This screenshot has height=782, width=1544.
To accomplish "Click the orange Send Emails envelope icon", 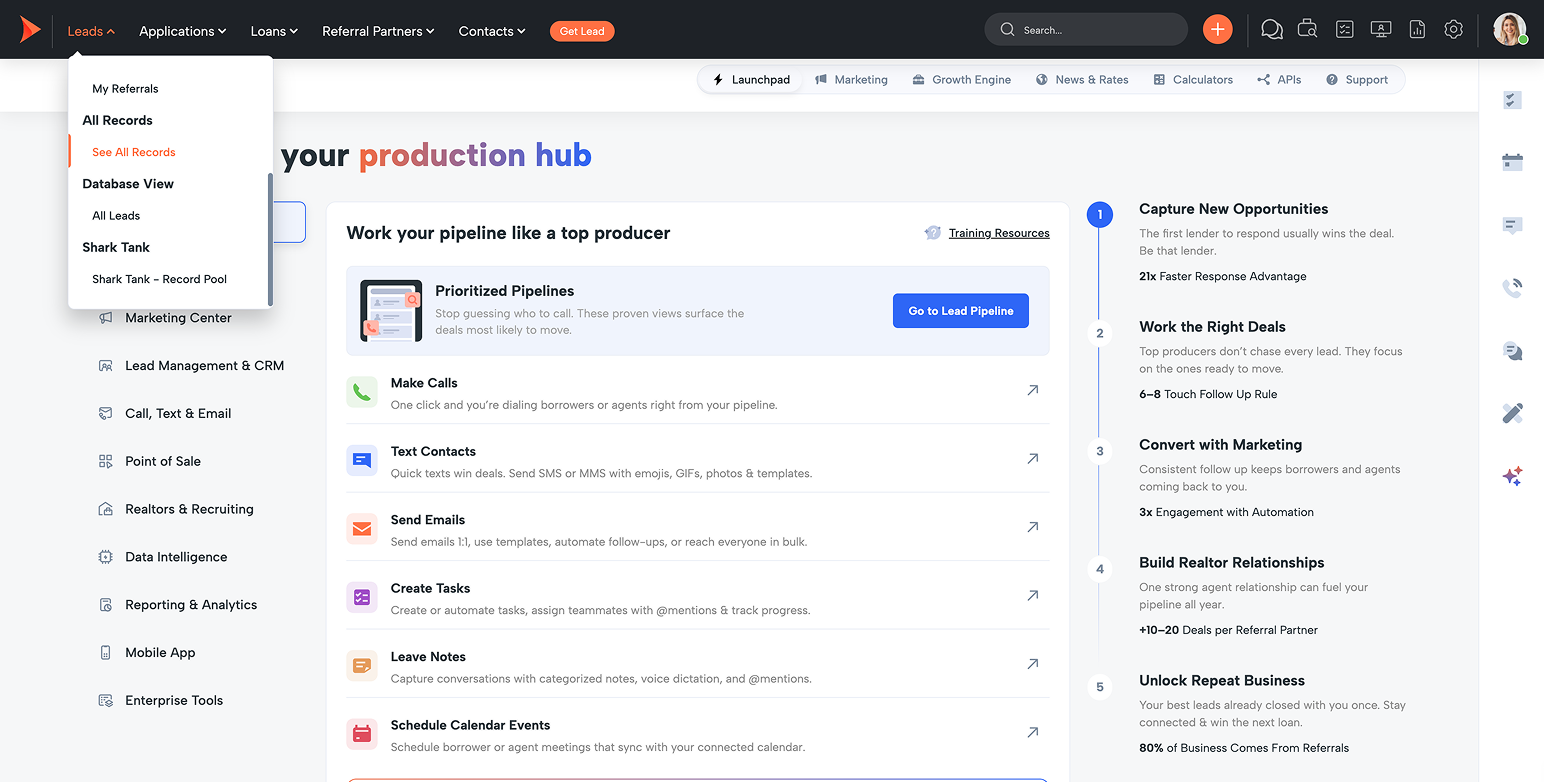I will [362, 529].
